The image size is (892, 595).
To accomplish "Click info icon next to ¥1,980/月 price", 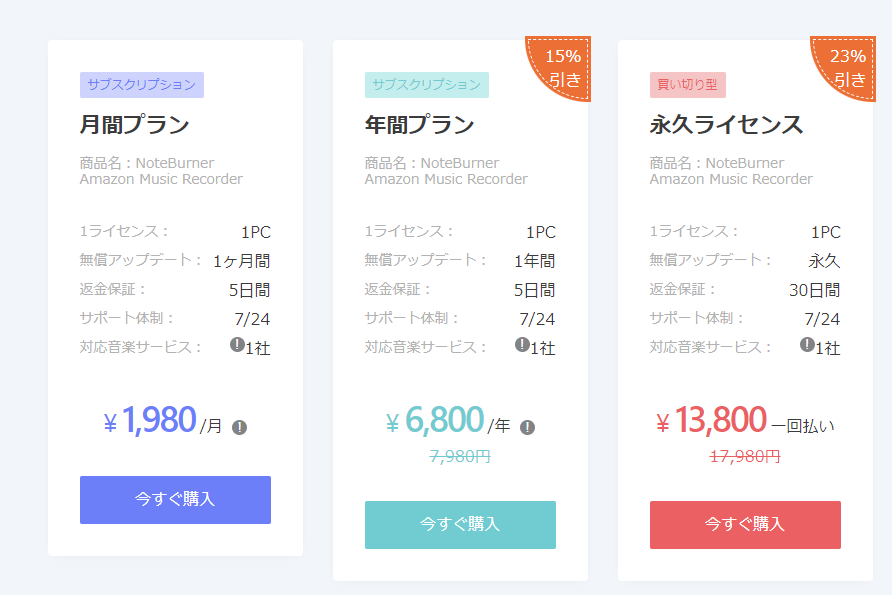I will (x=239, y=427).
